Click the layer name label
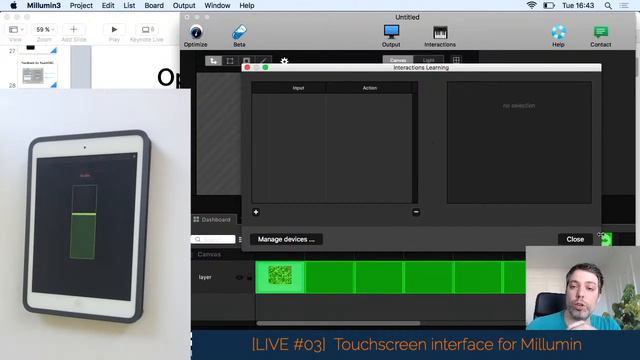 click(205, 277)
